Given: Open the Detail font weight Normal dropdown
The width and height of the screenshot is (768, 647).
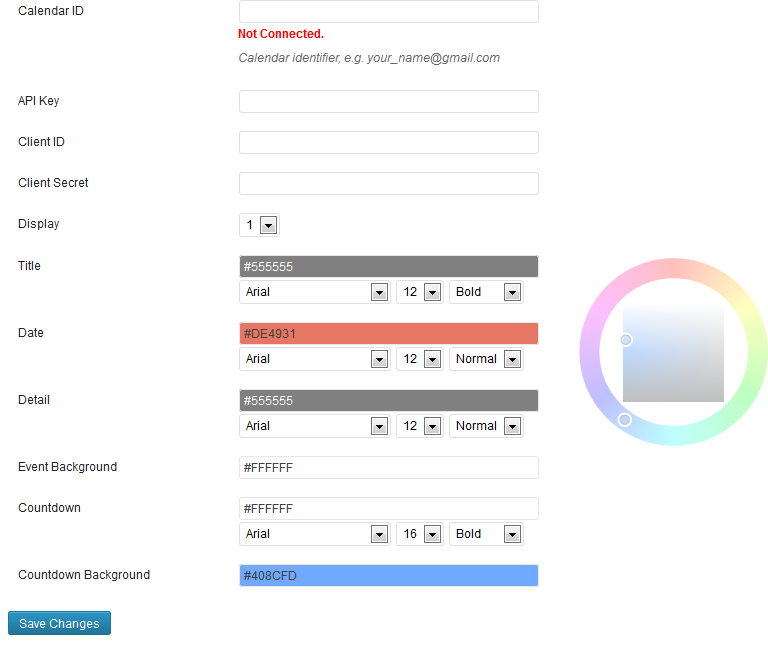Looking at the screenshot, I should coord(486,426).
